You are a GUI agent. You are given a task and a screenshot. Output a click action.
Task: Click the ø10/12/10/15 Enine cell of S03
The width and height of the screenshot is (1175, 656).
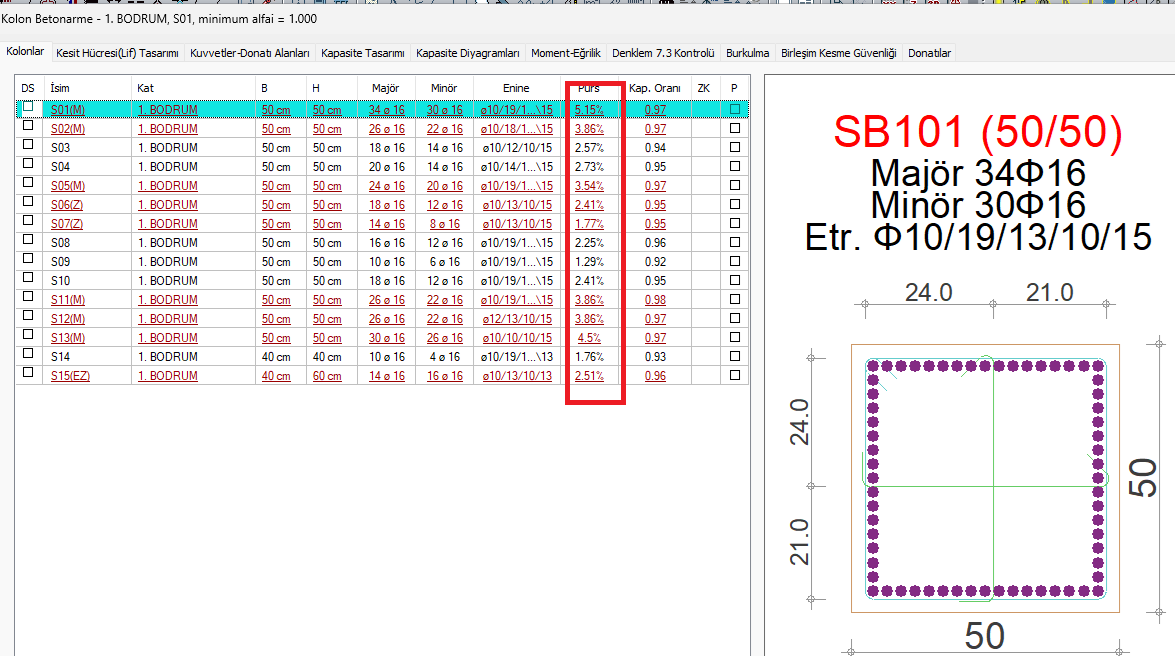[x=517, y=148]
